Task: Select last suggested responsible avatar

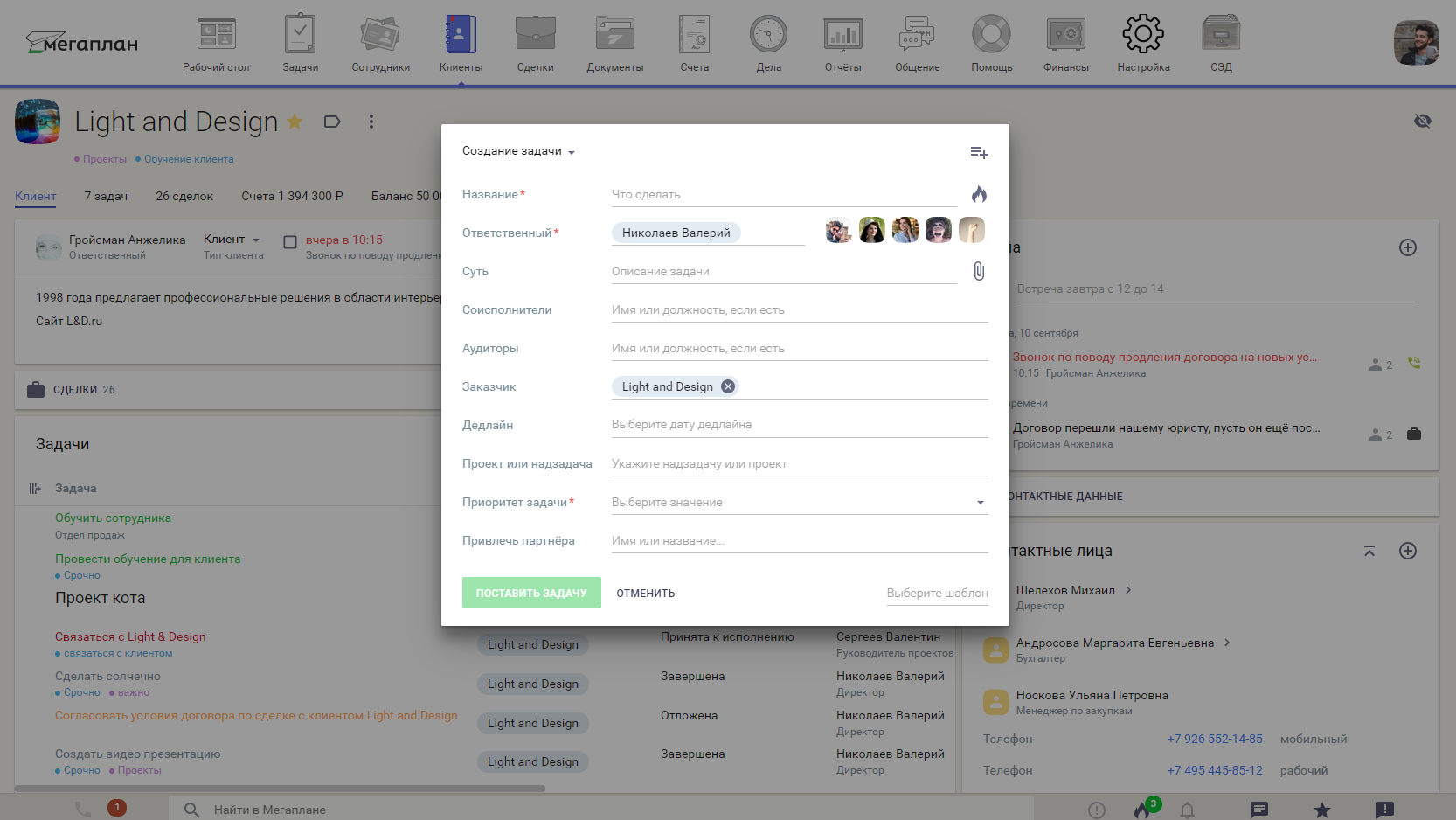Action: 972,231
